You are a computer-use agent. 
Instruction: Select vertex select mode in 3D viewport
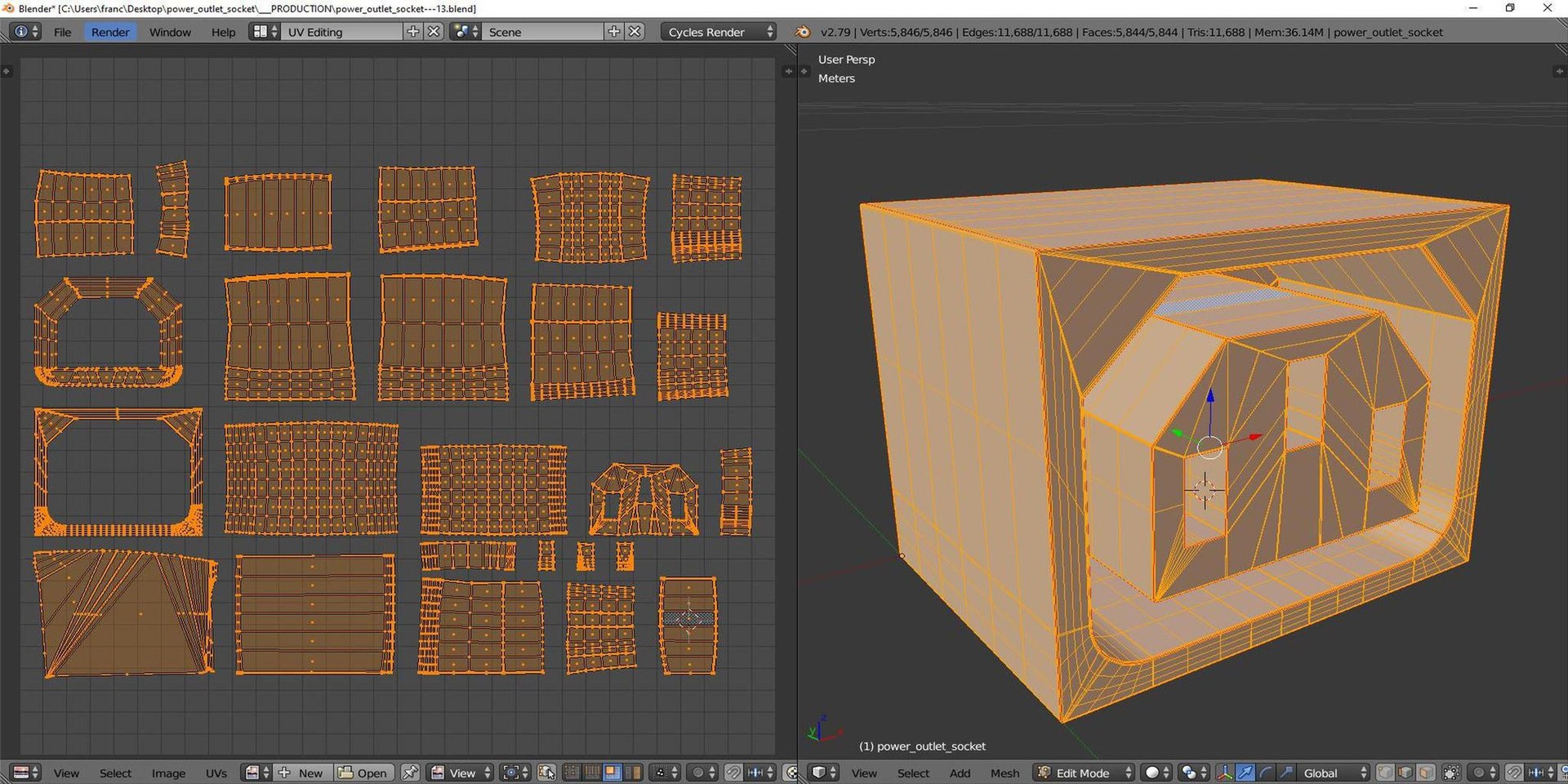pos(1386,773)
